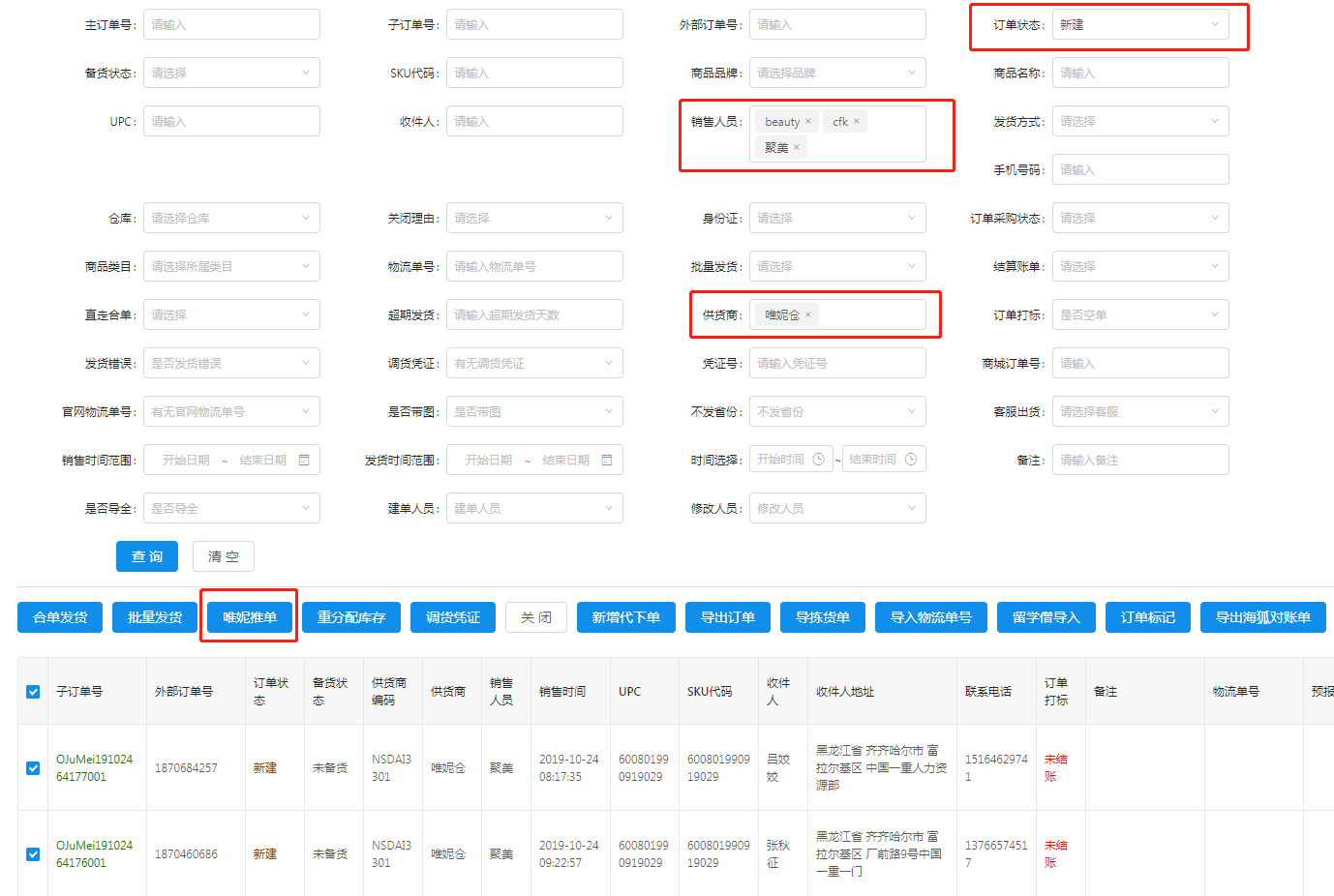Open calendar icon in 销售时间范围
The width and height of the screenshot is (1334, 896).
click(304, 460)
